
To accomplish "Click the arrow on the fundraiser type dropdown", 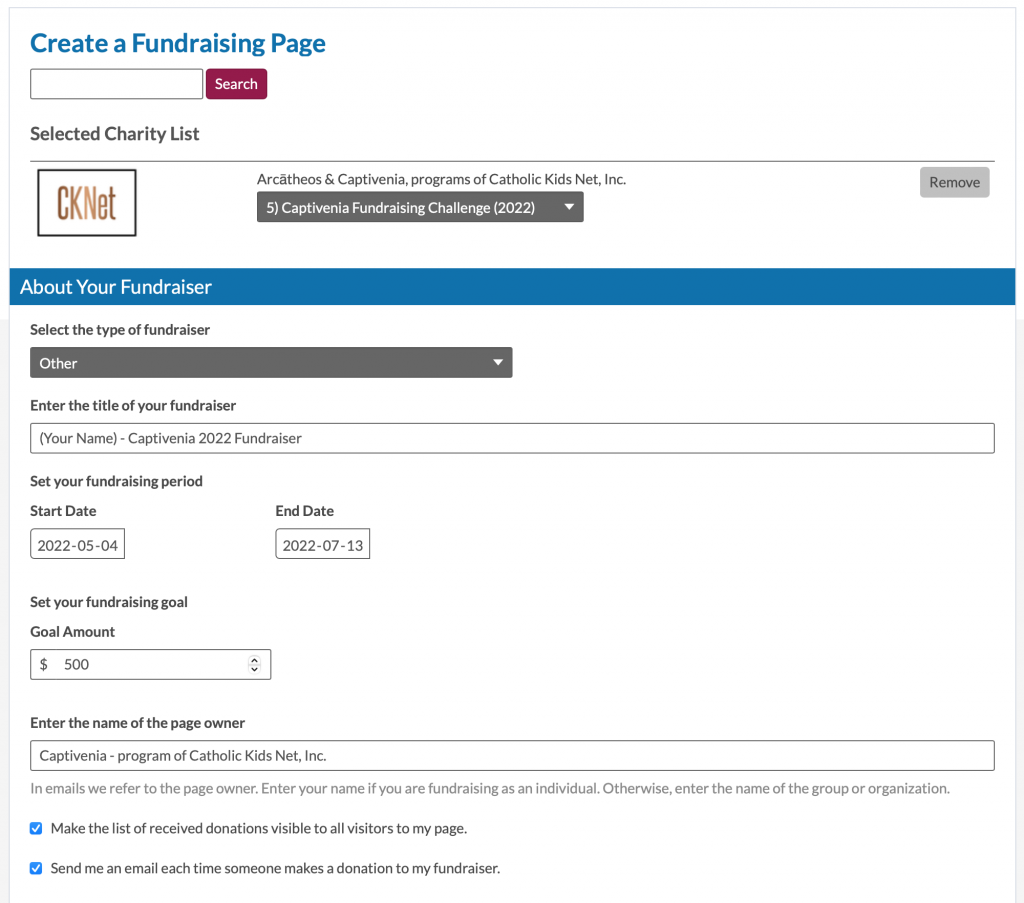I will (x=498, y=362).
